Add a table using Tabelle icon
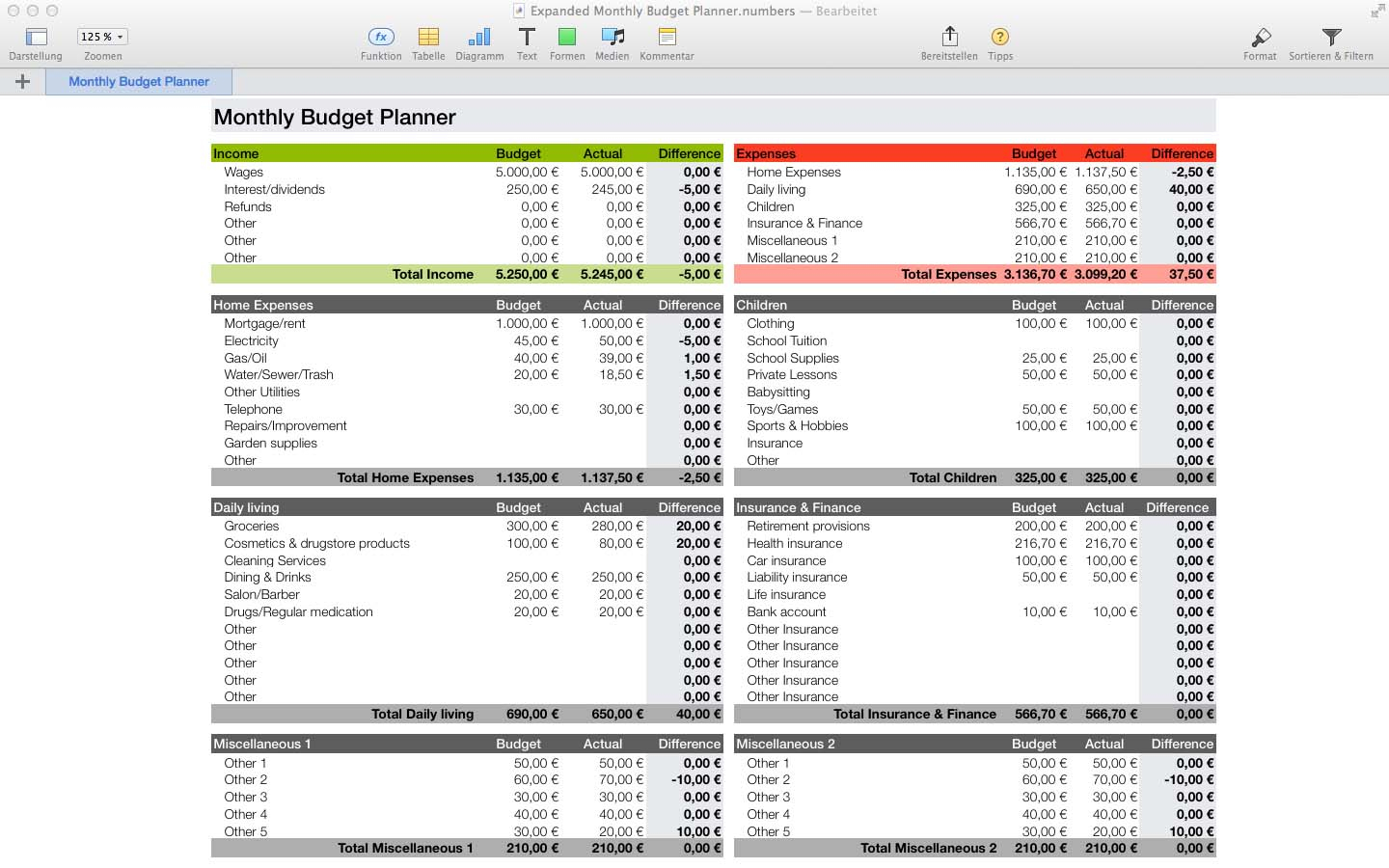Screen dimensions: 1389x868 [x=428, y=38]
